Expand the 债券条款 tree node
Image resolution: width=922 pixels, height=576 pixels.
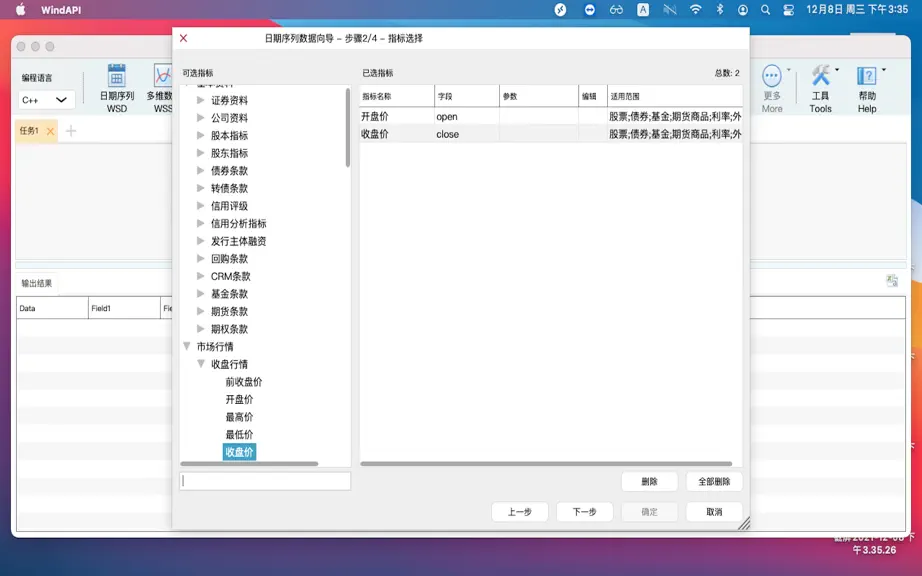pyautogui.click(x=201, y=171)
